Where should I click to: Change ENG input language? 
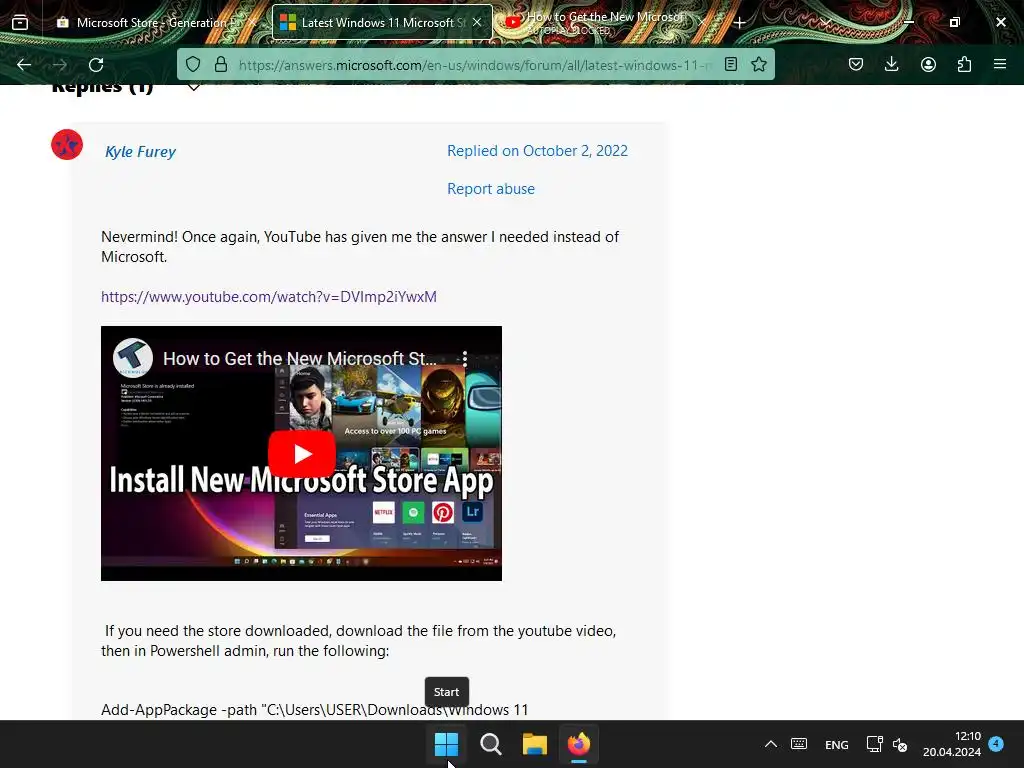coord(837,744)
